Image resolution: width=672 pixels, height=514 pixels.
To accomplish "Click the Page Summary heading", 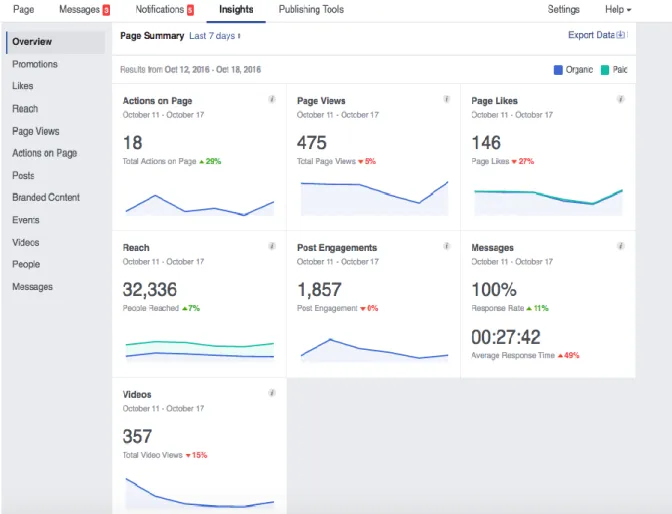I will click(x=152, y=36).
